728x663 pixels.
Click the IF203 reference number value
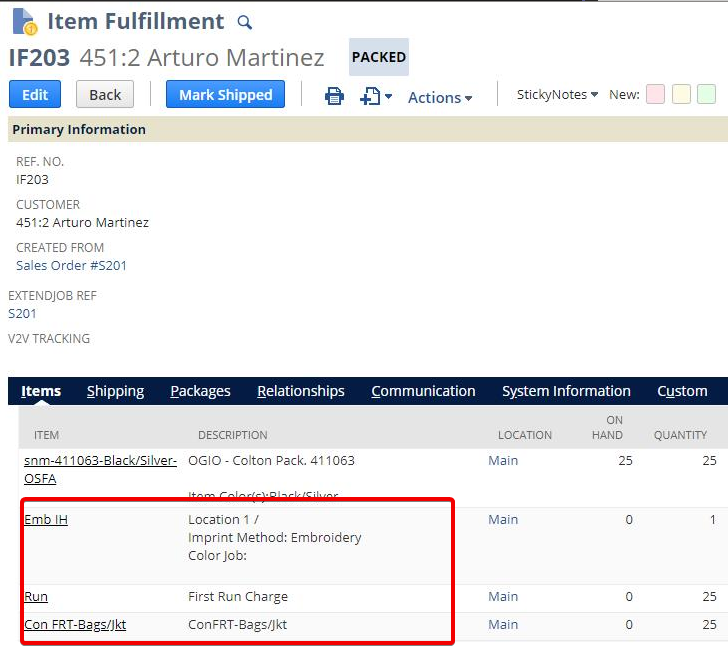tap(32, 180)
